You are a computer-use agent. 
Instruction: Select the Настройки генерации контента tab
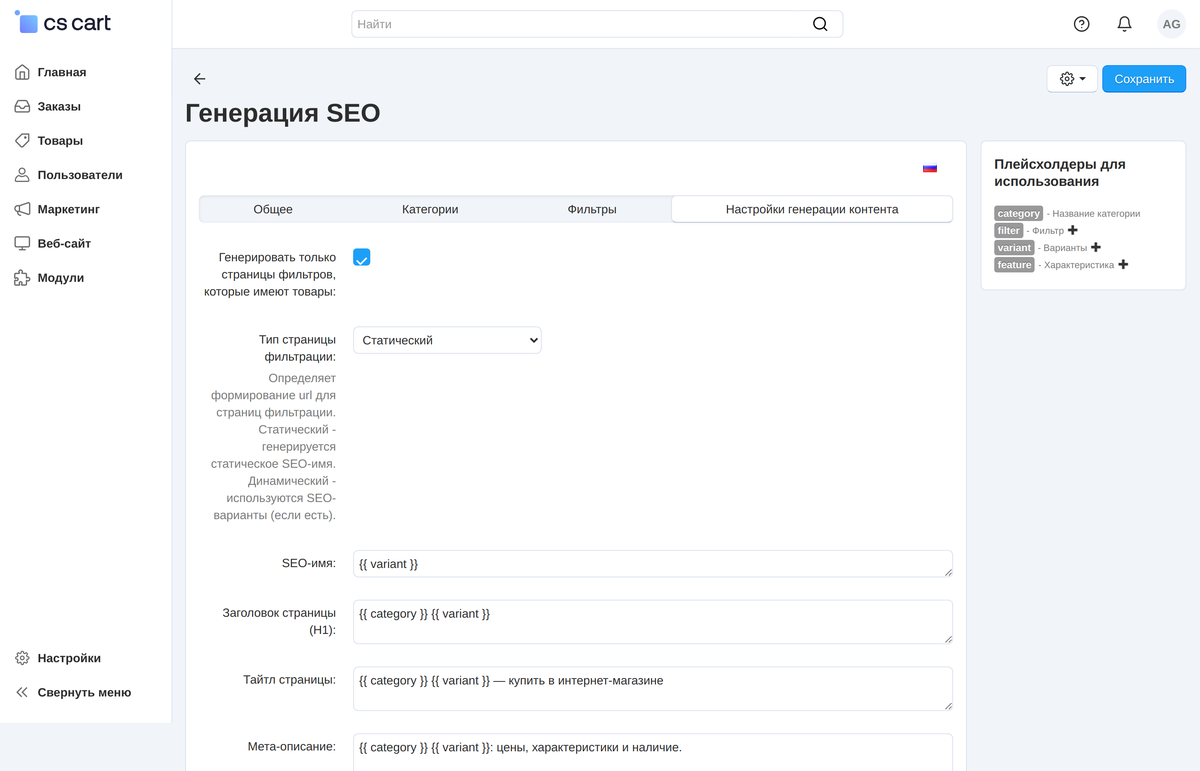point(812,209)
